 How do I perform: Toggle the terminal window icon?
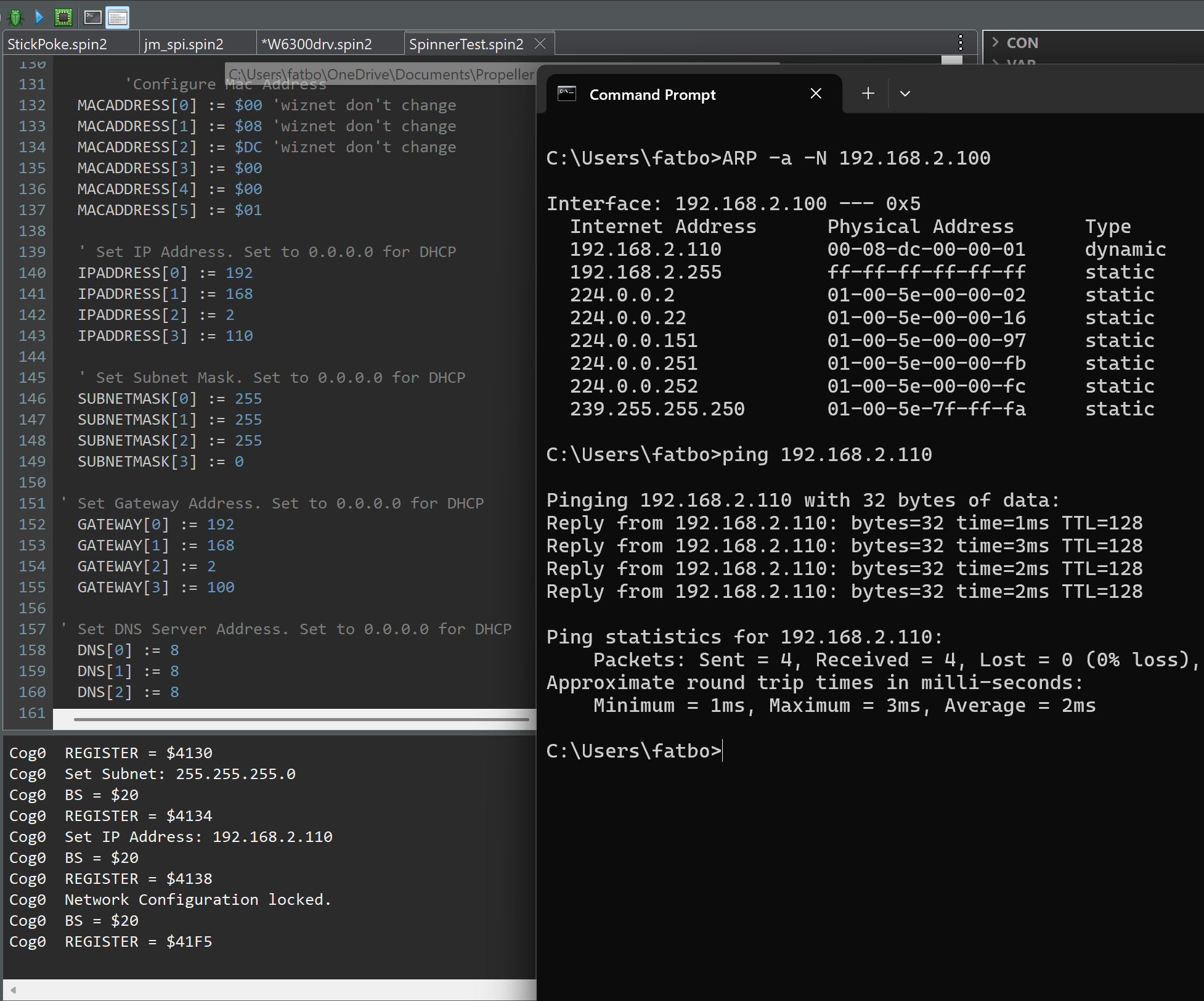pyautogui.click(x=92, y=17)
